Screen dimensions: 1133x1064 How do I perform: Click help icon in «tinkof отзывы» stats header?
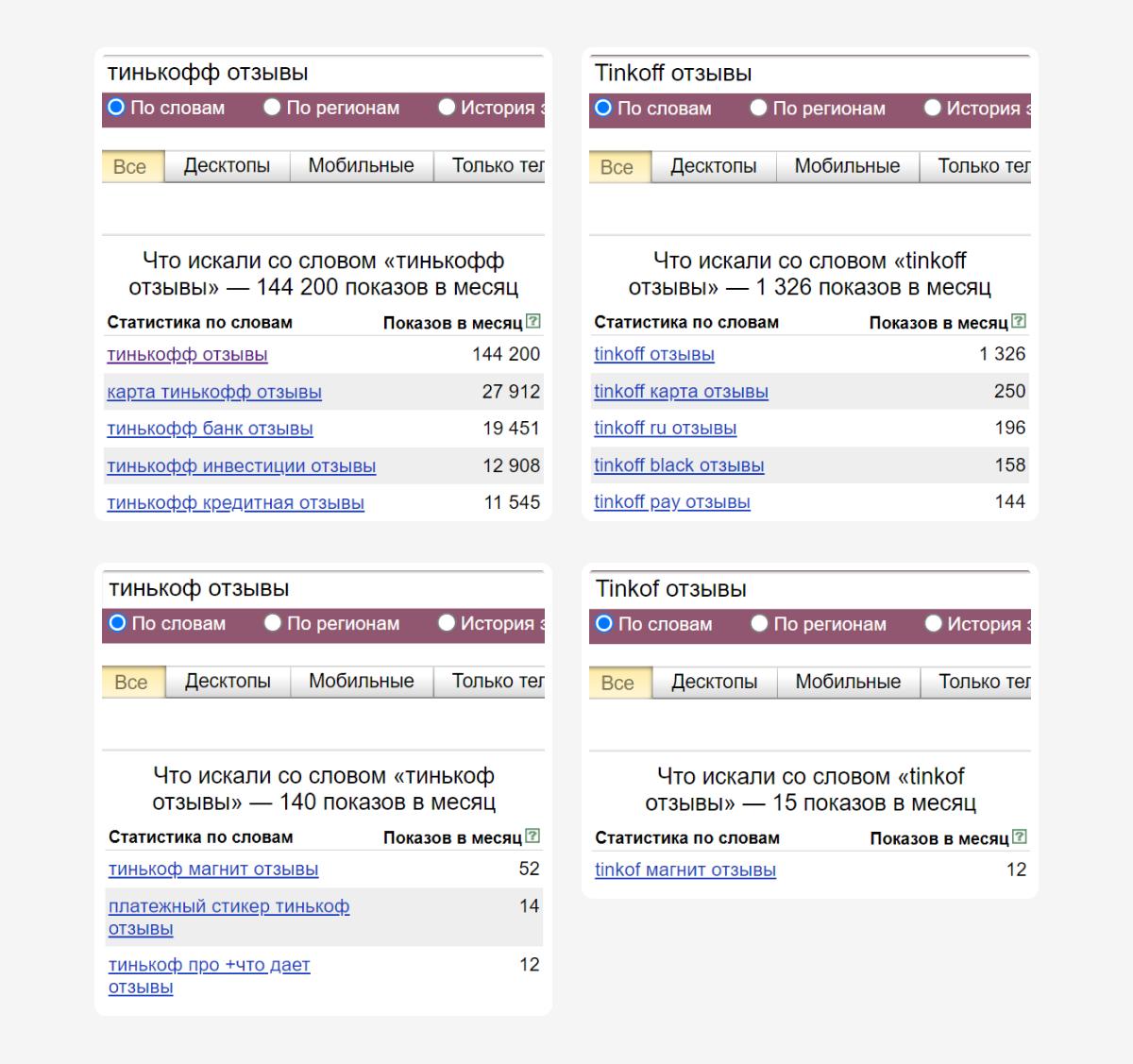[x=1020, y=836]
